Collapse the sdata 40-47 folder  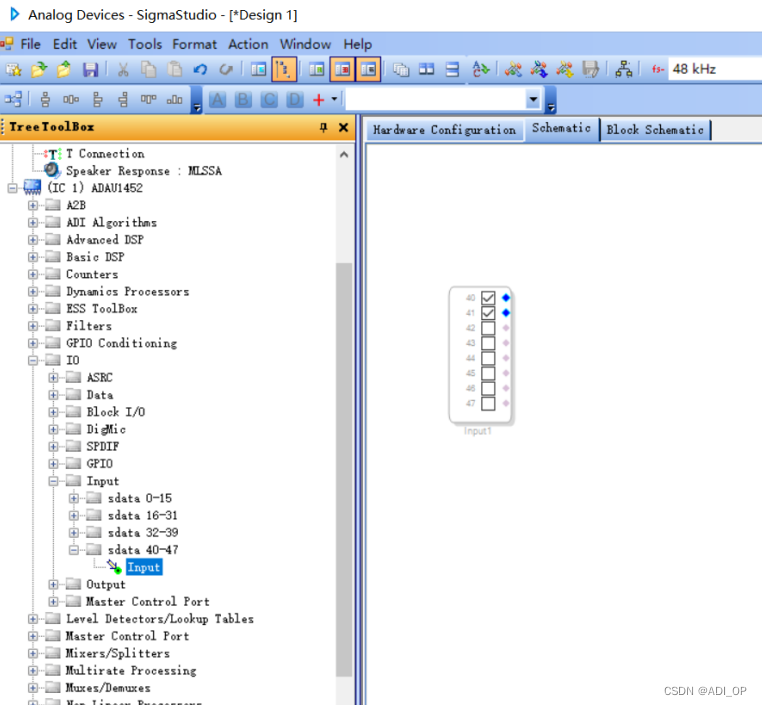(74, 550)
